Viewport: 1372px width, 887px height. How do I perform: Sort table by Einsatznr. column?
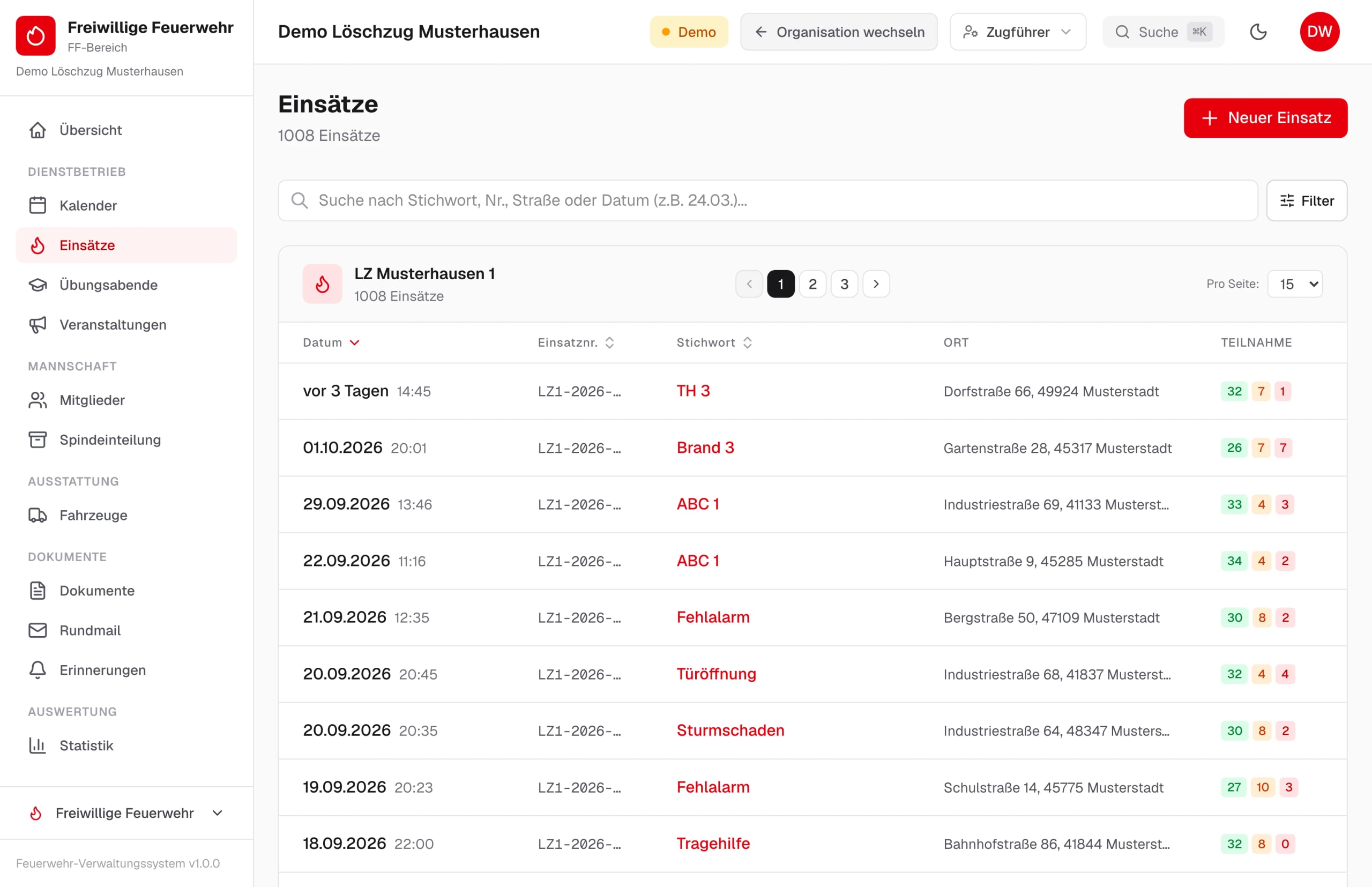(576, 342)
